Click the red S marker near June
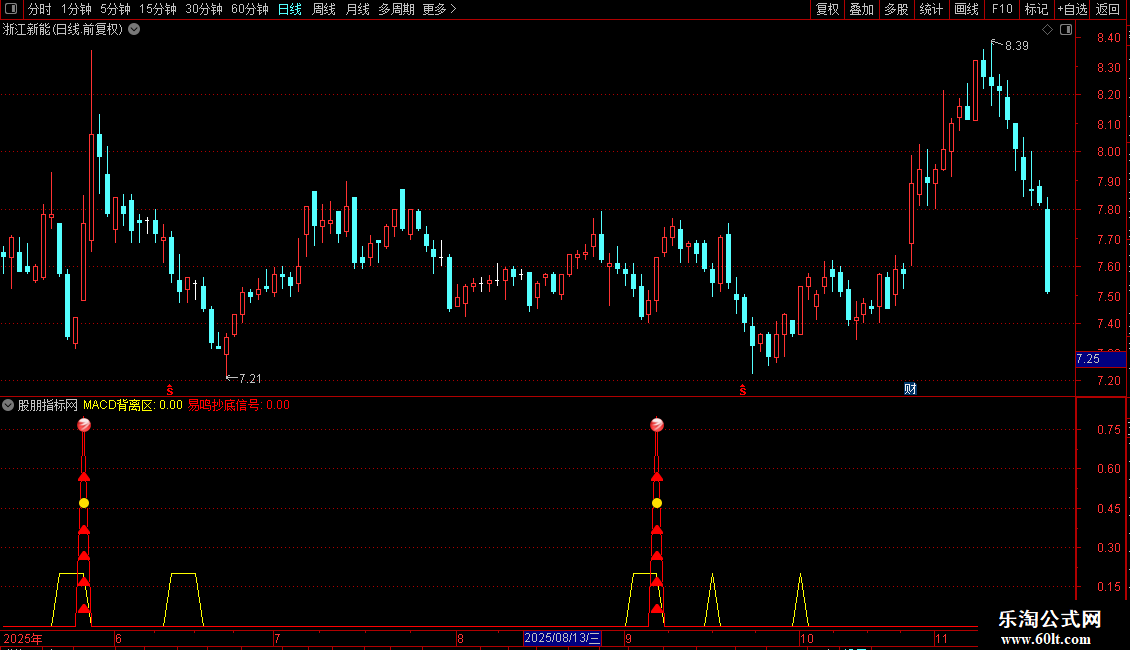The width and height of the screenshot is (1130, 650). [170, 390]
